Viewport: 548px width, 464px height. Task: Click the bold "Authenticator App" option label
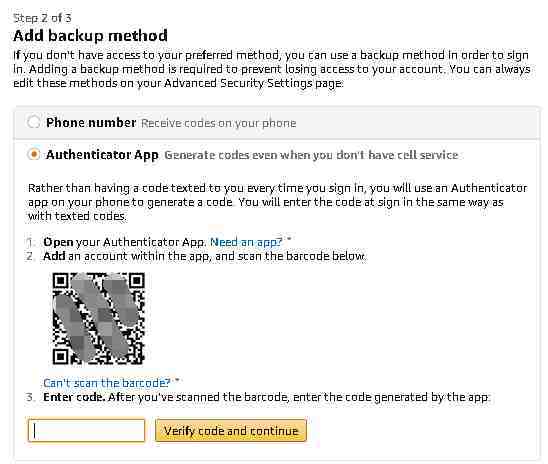coord(102,154)
